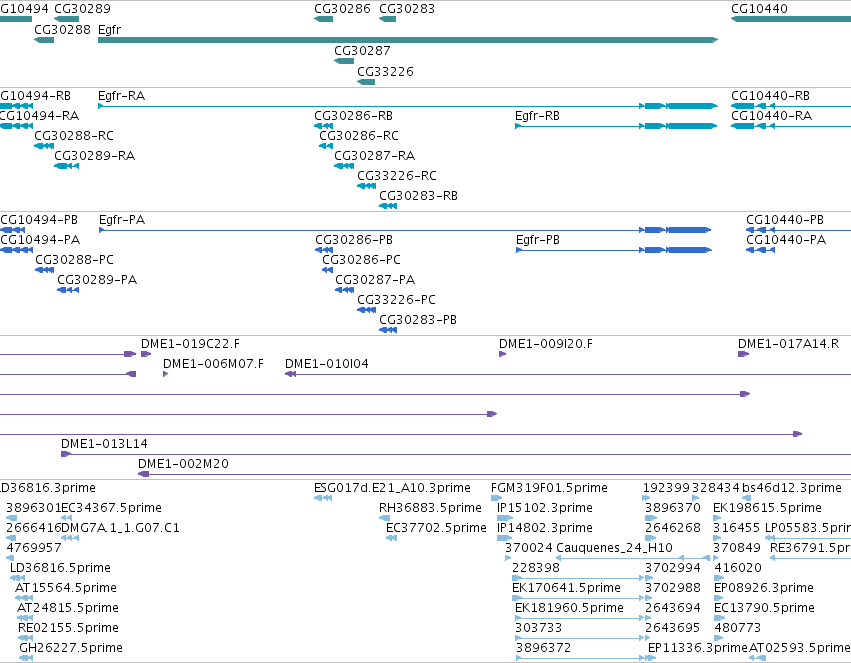The width and height of the screenshot is (851, 663).
Task: Click the CG30286-RC transcript label
Action: [359, 136]
